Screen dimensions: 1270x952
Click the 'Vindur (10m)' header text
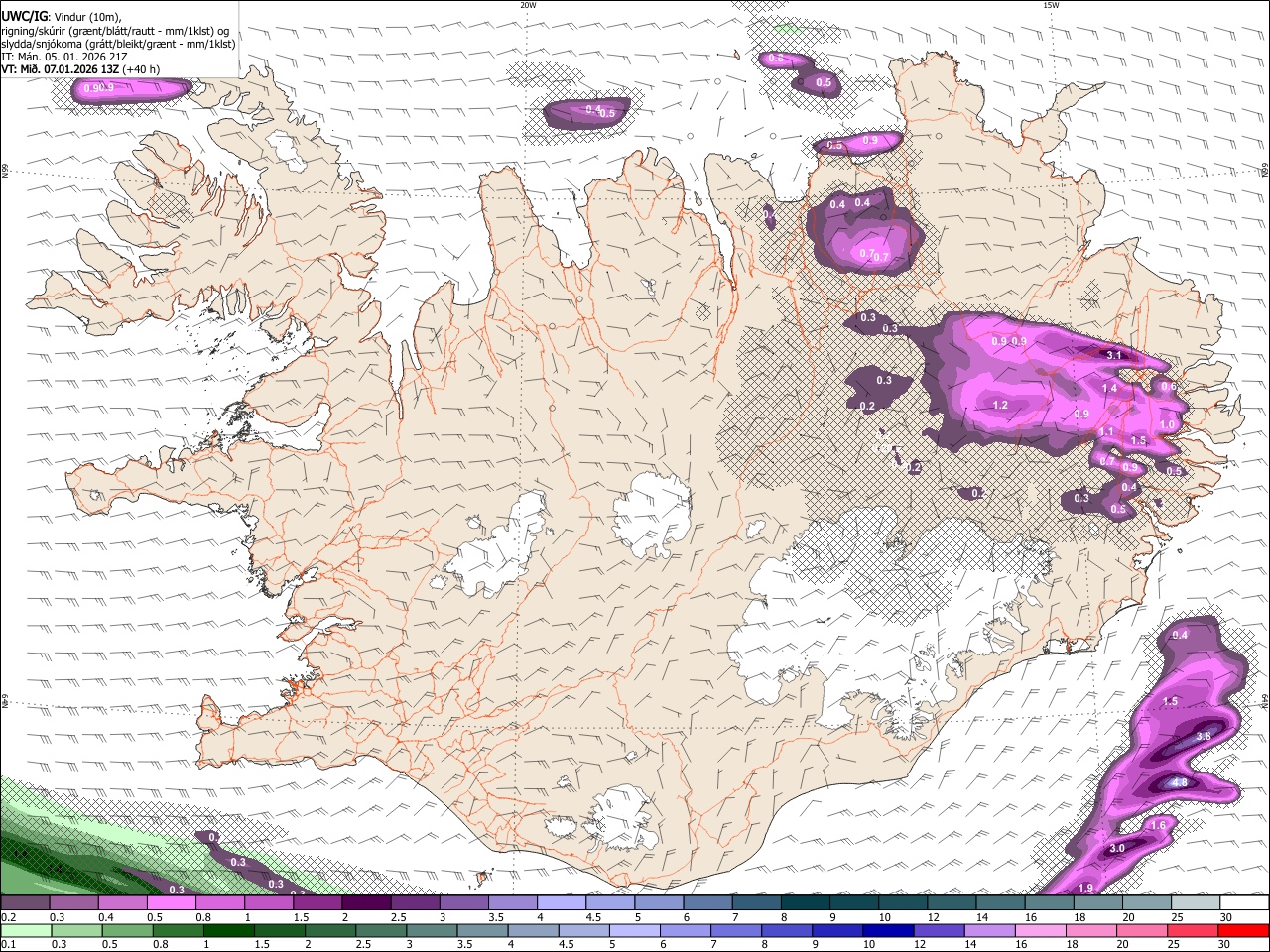88,17
